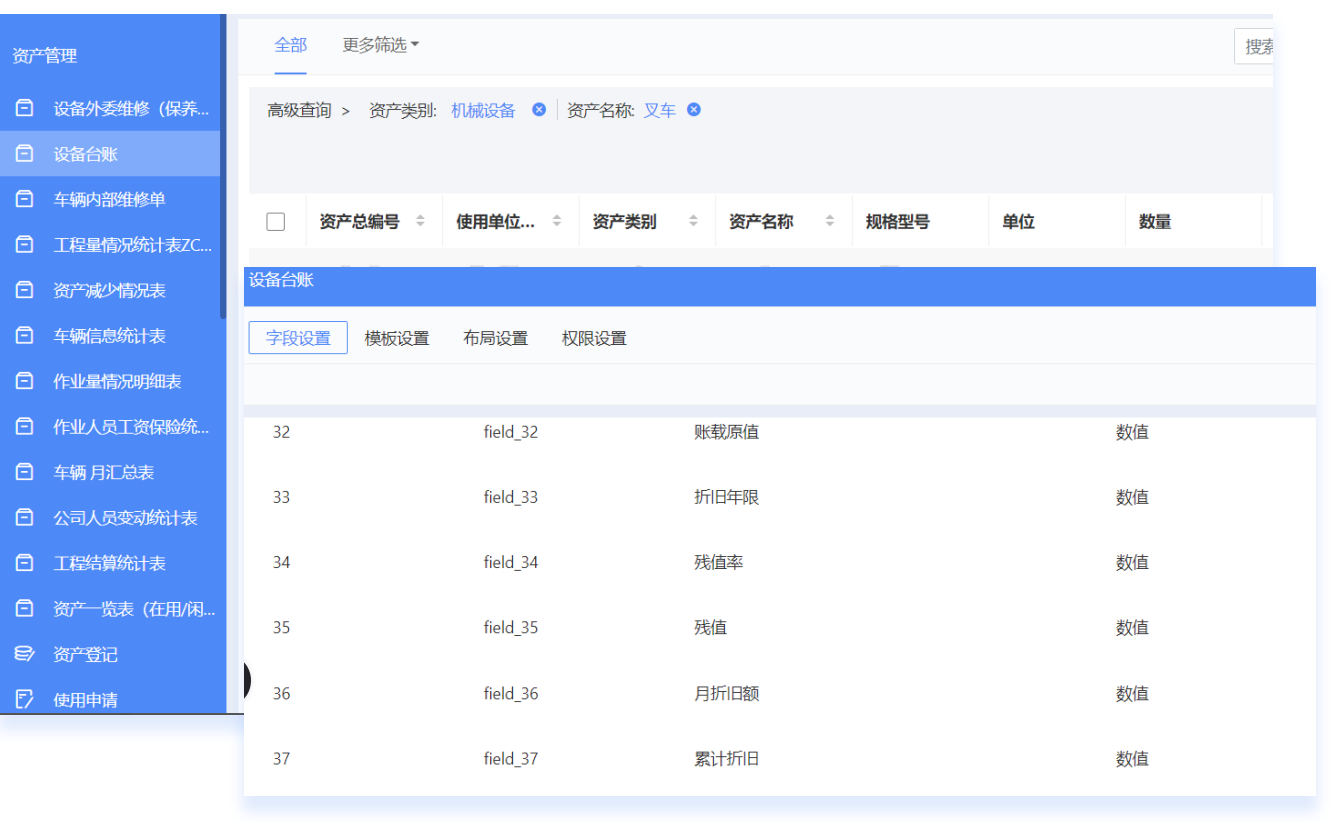Click the 数值 type in row 34

1132,562
